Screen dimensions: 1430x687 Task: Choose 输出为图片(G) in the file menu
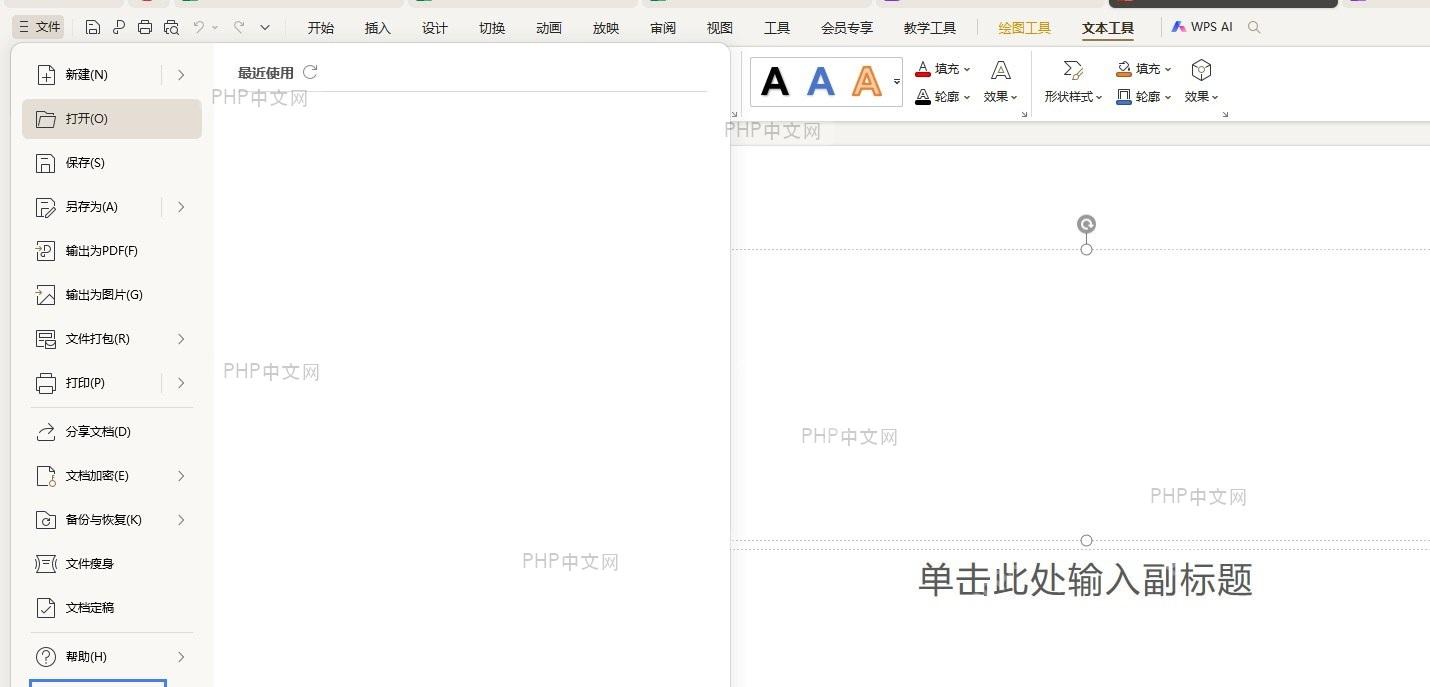point(112,295)
